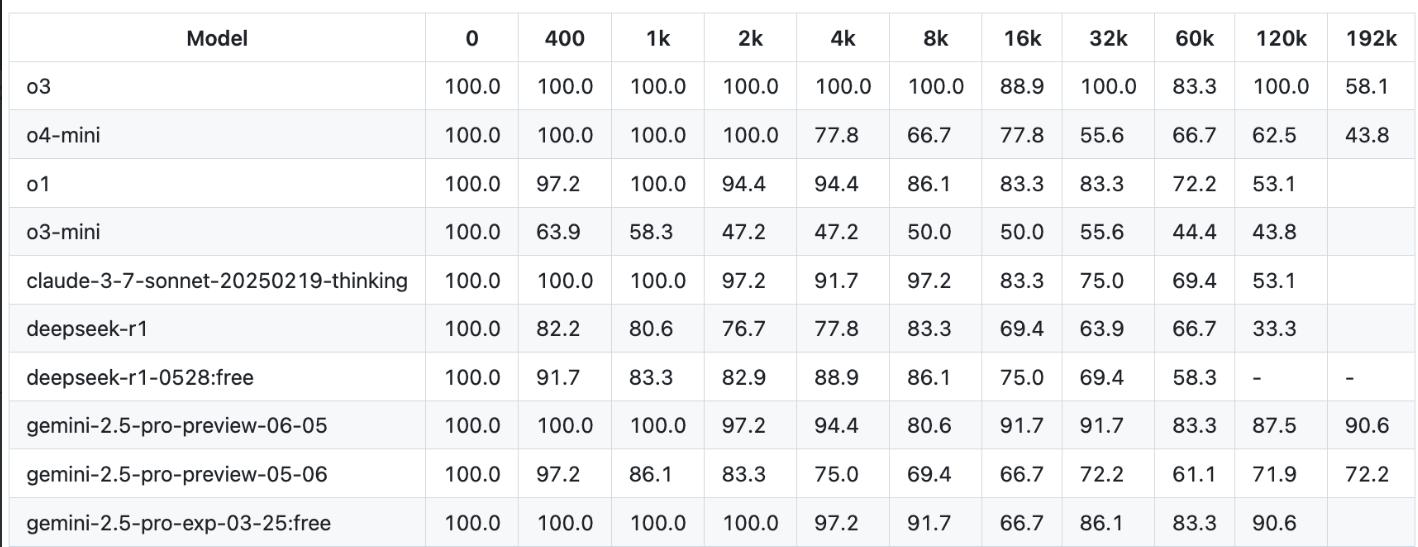Click the 16k column header

click(x=1022, y=38)
